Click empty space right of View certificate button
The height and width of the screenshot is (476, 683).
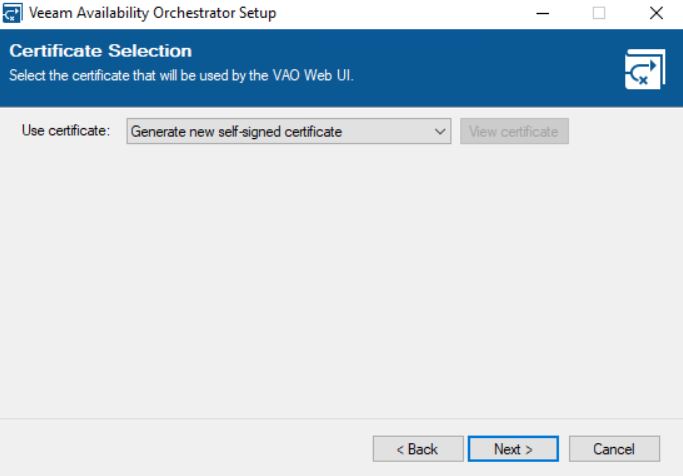tap(625, 131)
